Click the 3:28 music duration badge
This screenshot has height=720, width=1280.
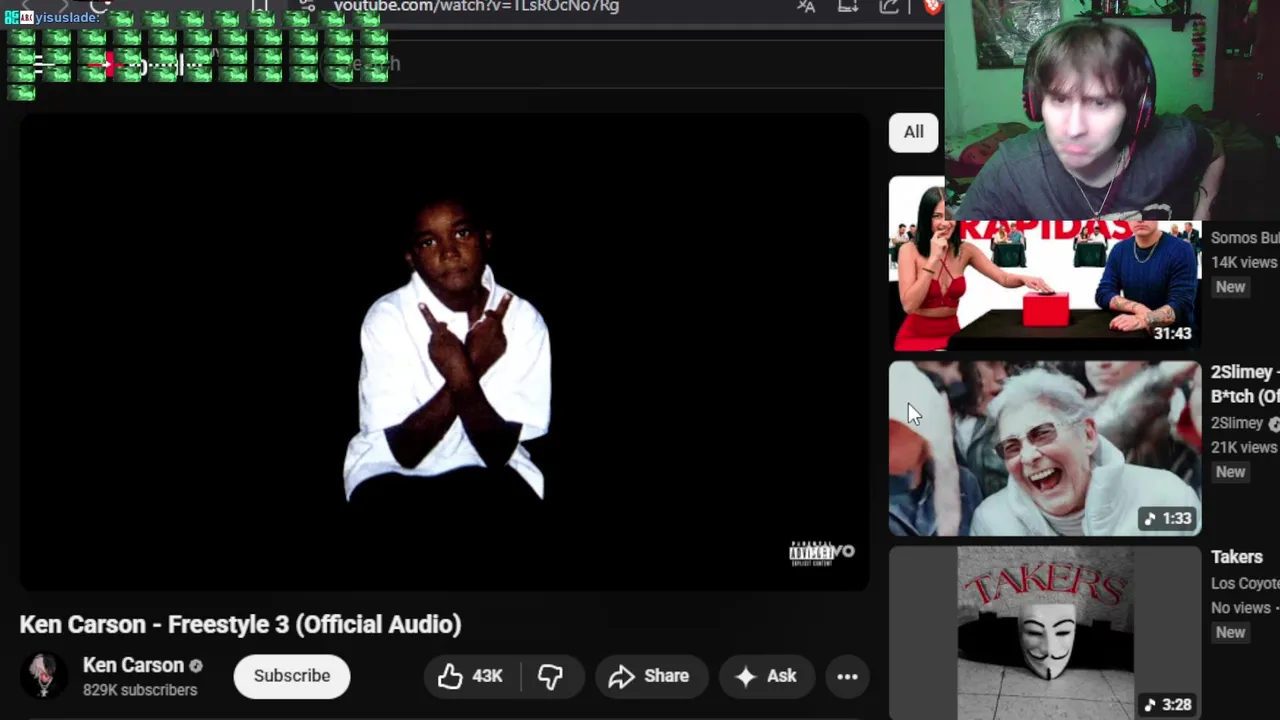click(x=1167, y=704)
